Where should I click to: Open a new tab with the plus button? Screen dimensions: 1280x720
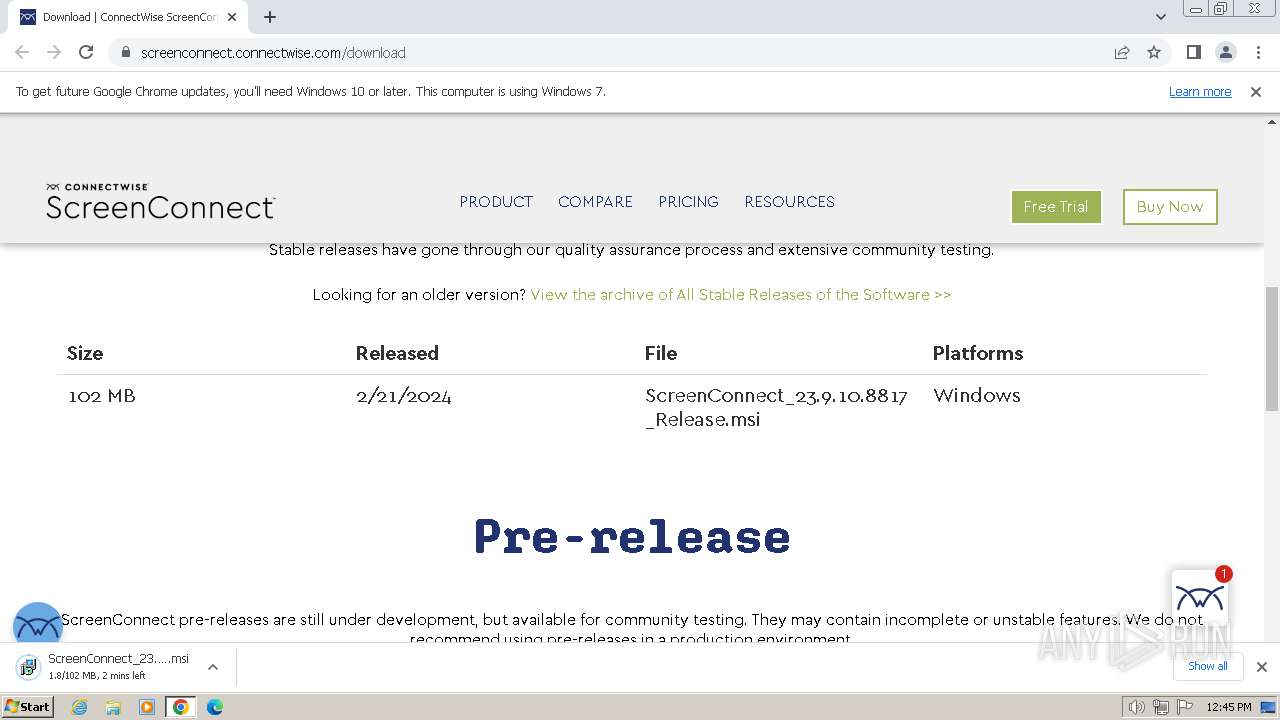tap(270, 17)
